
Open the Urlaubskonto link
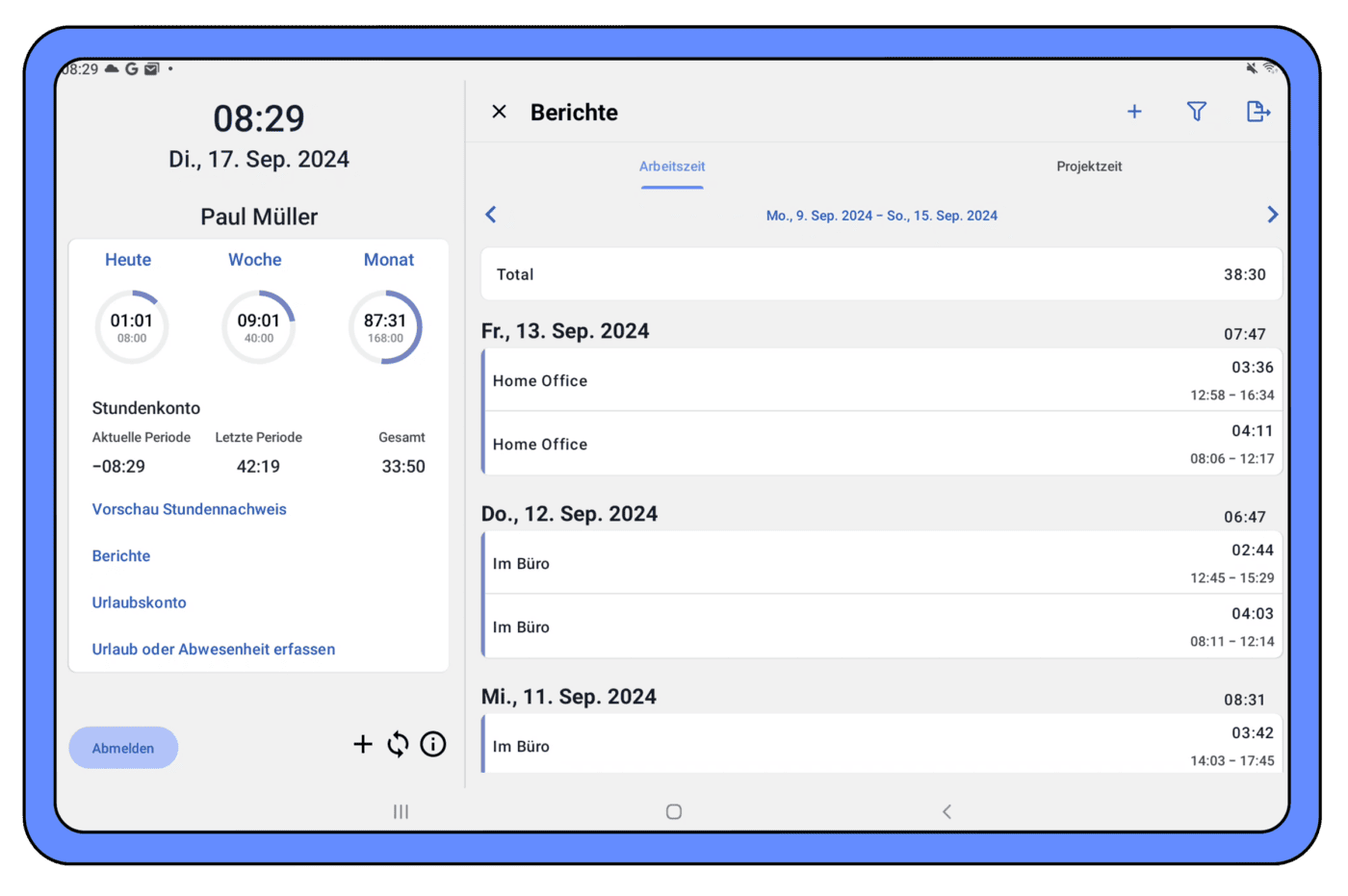(x=140, y=602)
